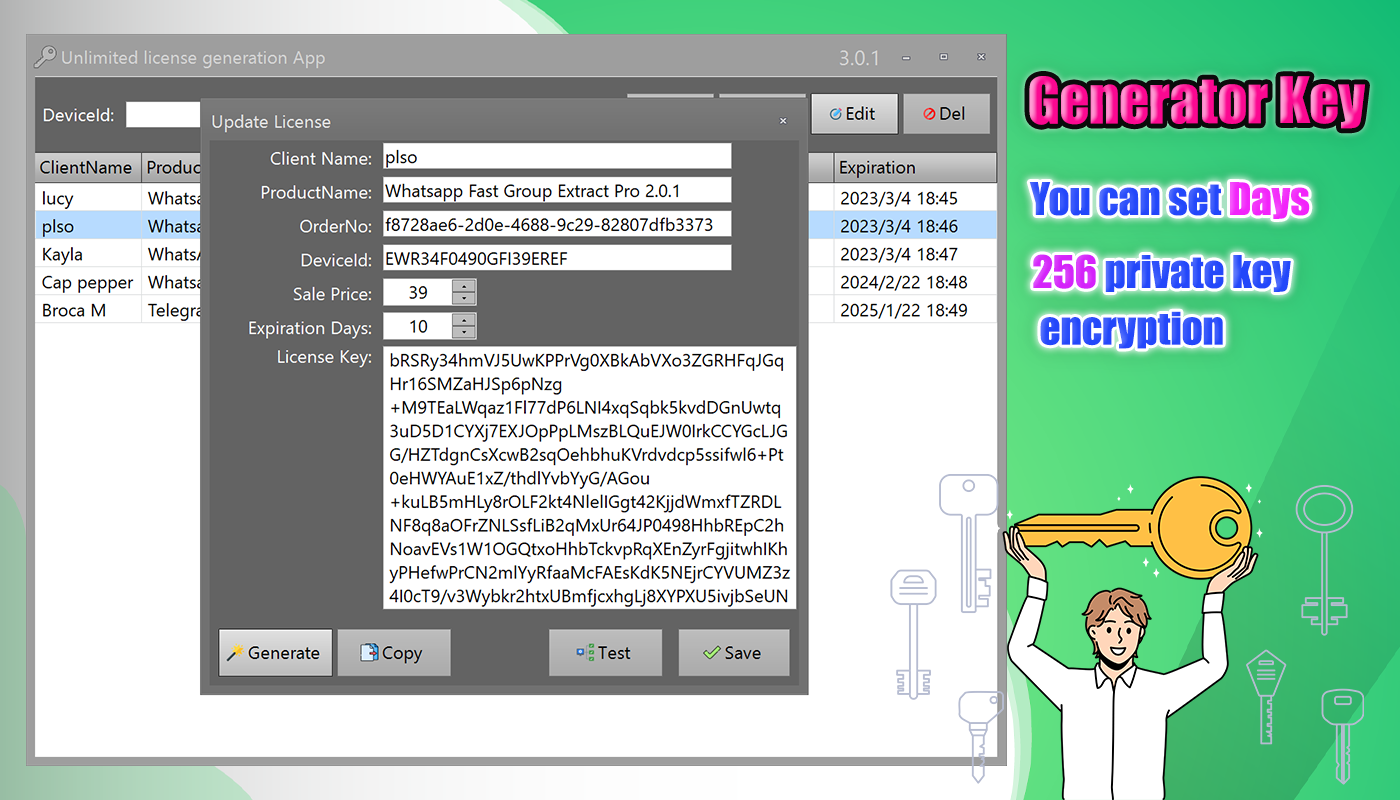Viewport: 1400px width, 800px height.
Task: Click the 3.0.1 version label
Action: point(859,58)
